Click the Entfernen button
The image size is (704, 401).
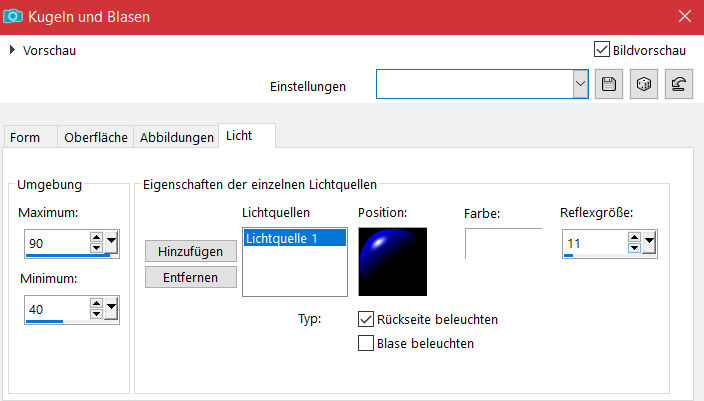[191, 276]
